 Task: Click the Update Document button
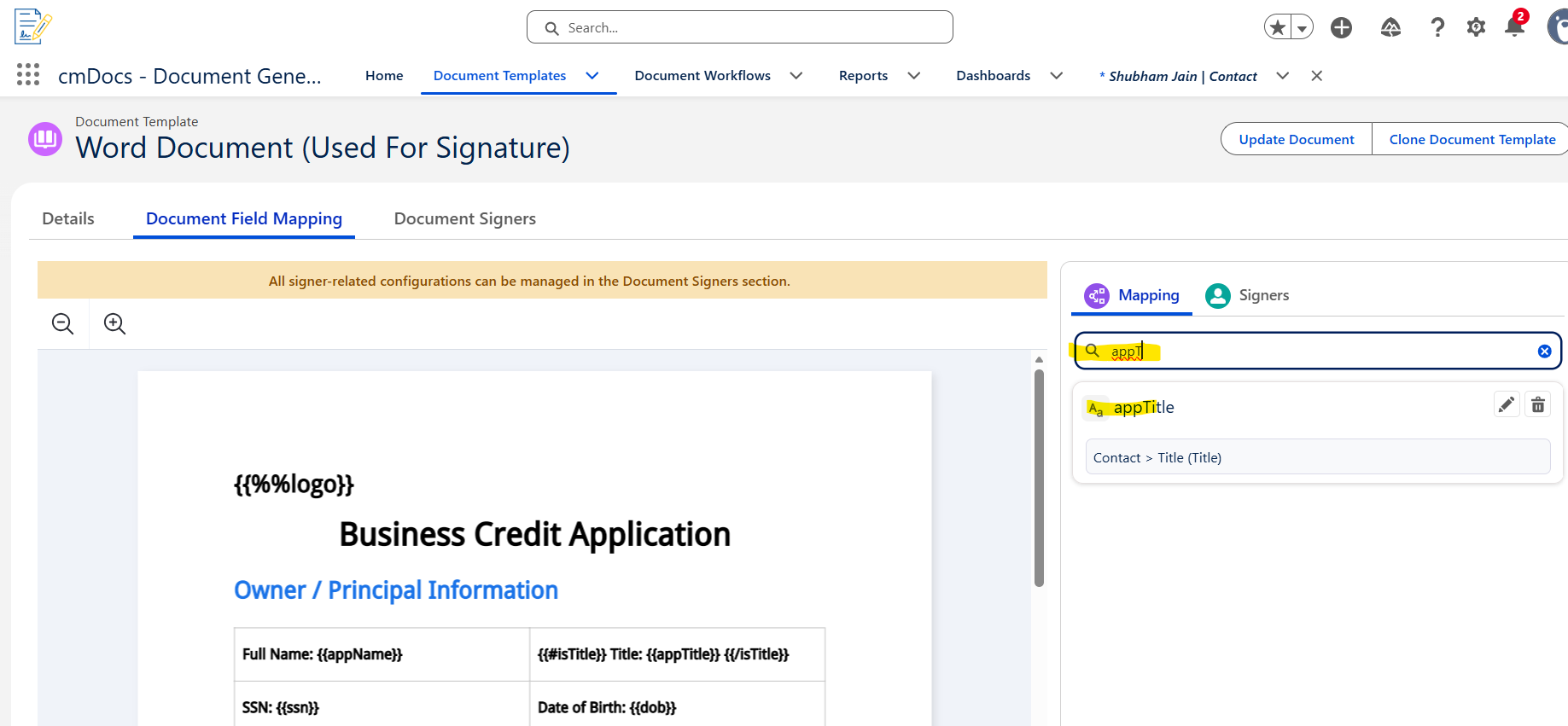pyautogui.click(x=1296, y=139)
